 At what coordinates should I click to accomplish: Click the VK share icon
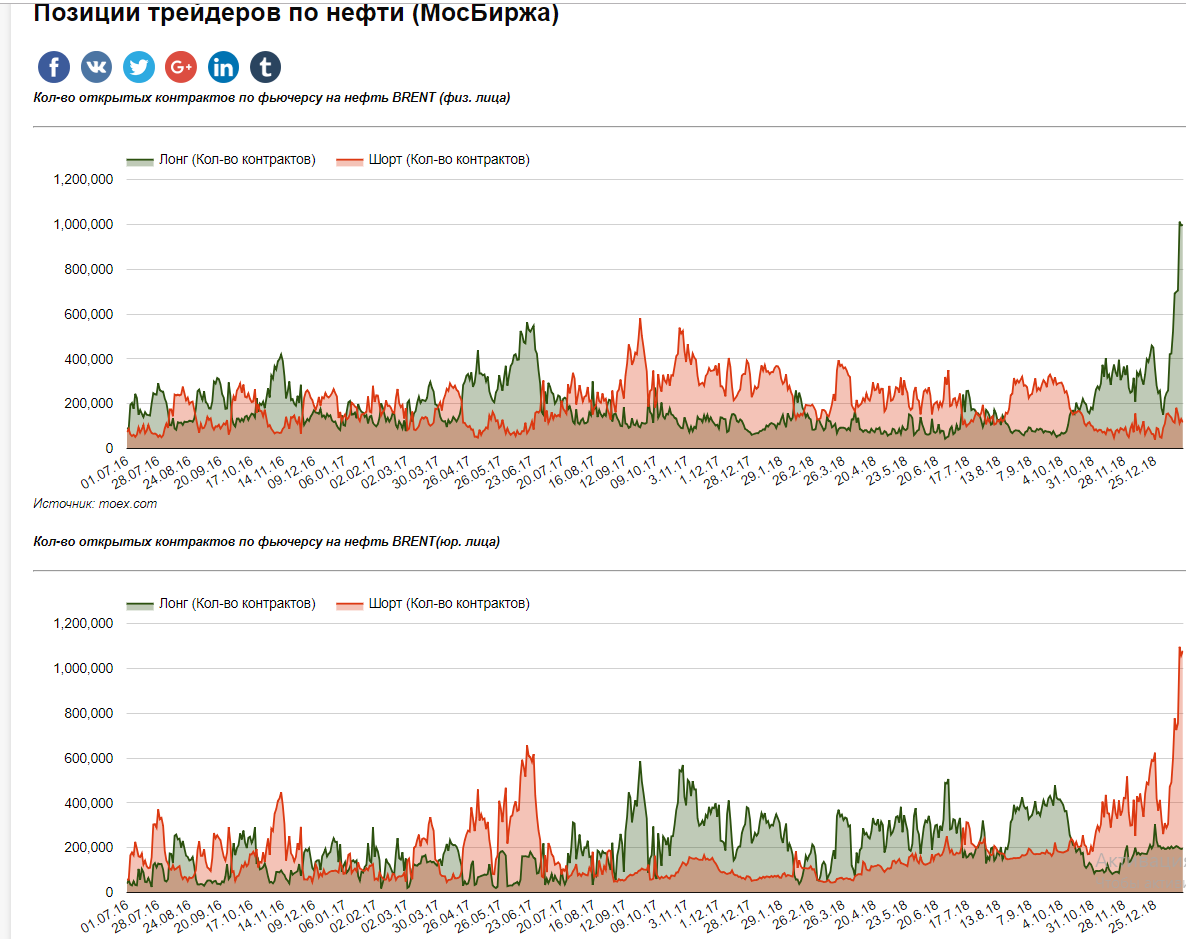click(x=97, y=67)
